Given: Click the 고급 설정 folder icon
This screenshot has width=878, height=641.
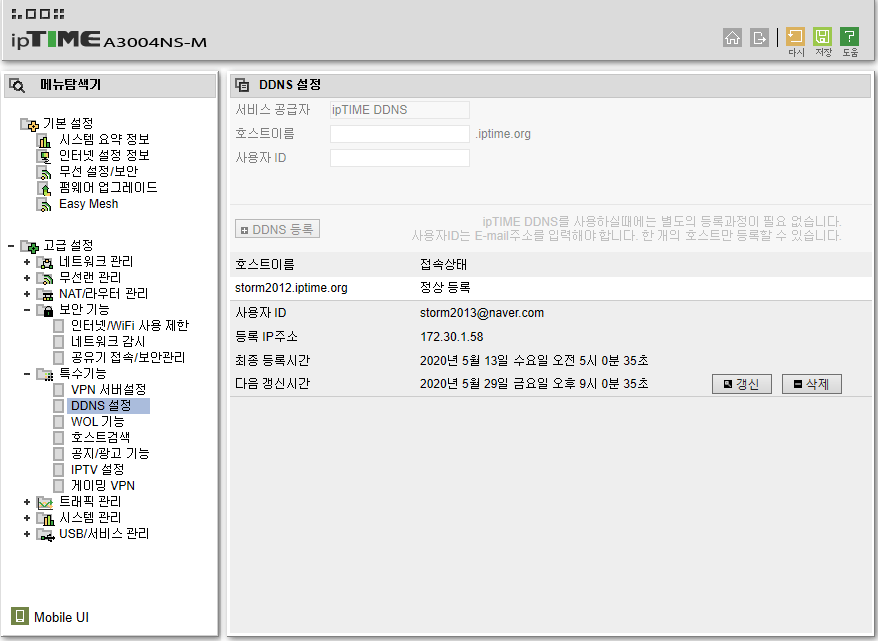Looking at the screenshot, I should tap(30, 246).
